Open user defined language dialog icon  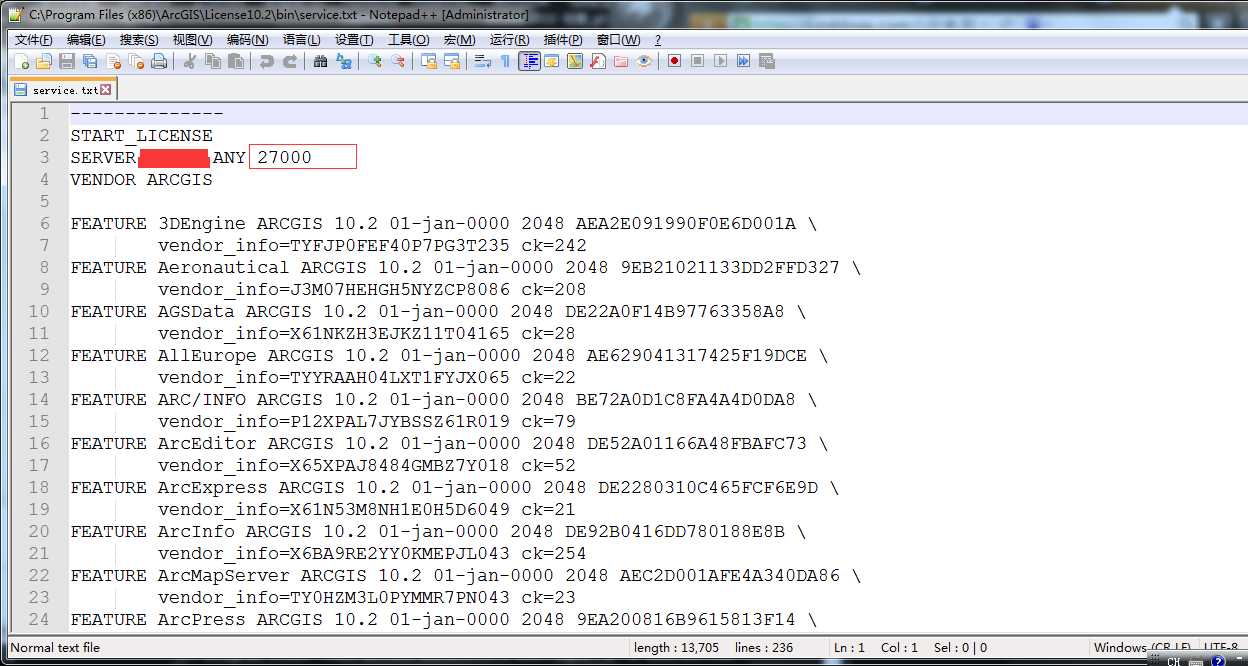(552, 61)
